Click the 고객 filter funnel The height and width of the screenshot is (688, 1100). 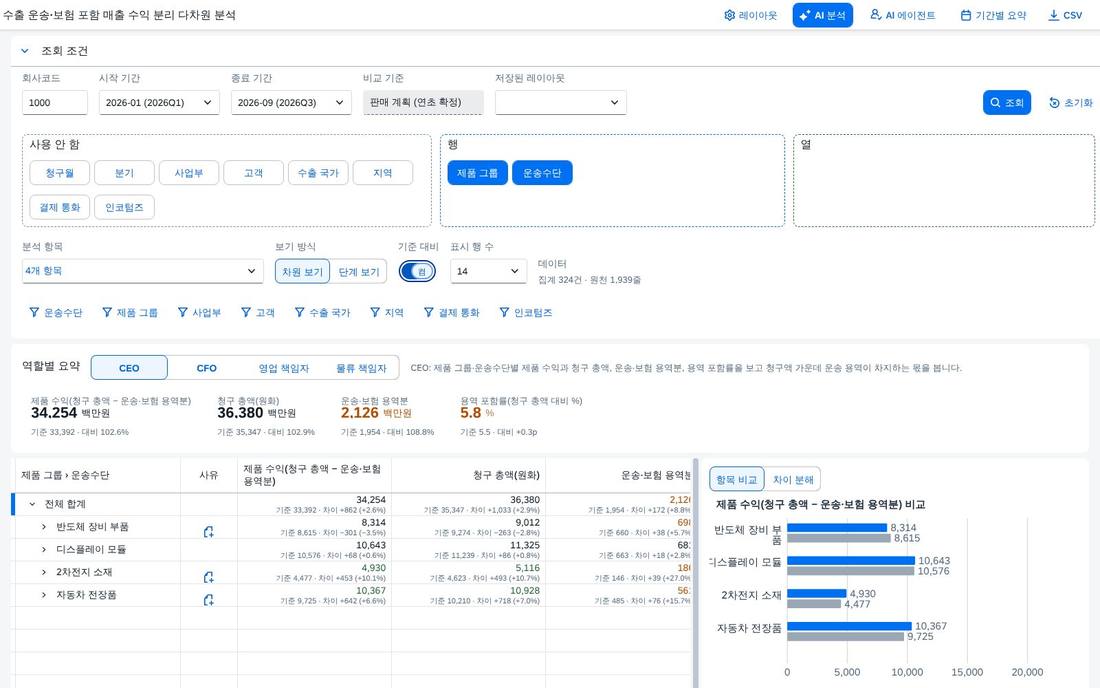pos(257,312)
